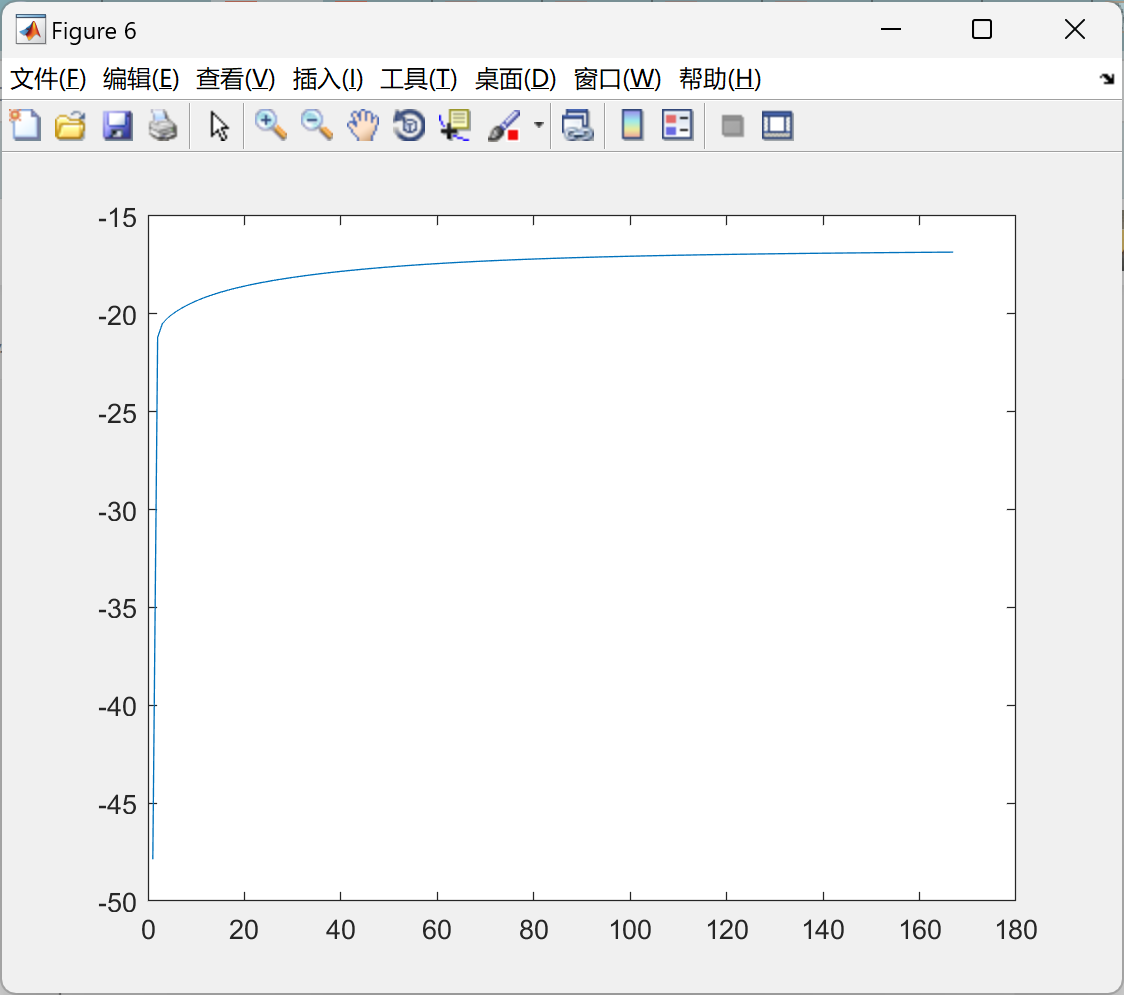Print the figure using printer icon
The width and height of the screenshot is (1124, 995).
click(163, 125)
